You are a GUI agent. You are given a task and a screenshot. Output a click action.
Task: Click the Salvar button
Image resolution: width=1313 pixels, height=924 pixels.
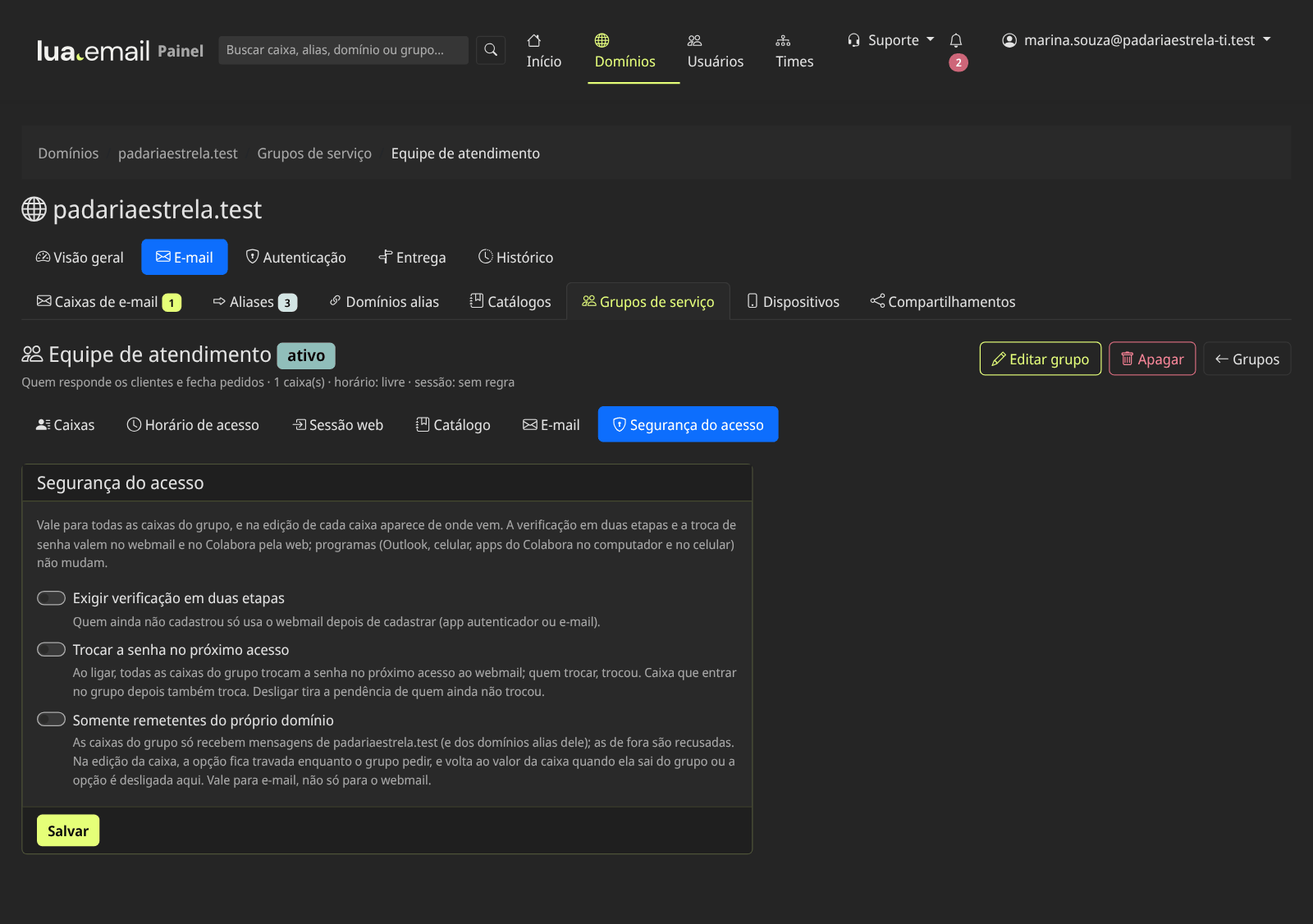click(68, 830)
